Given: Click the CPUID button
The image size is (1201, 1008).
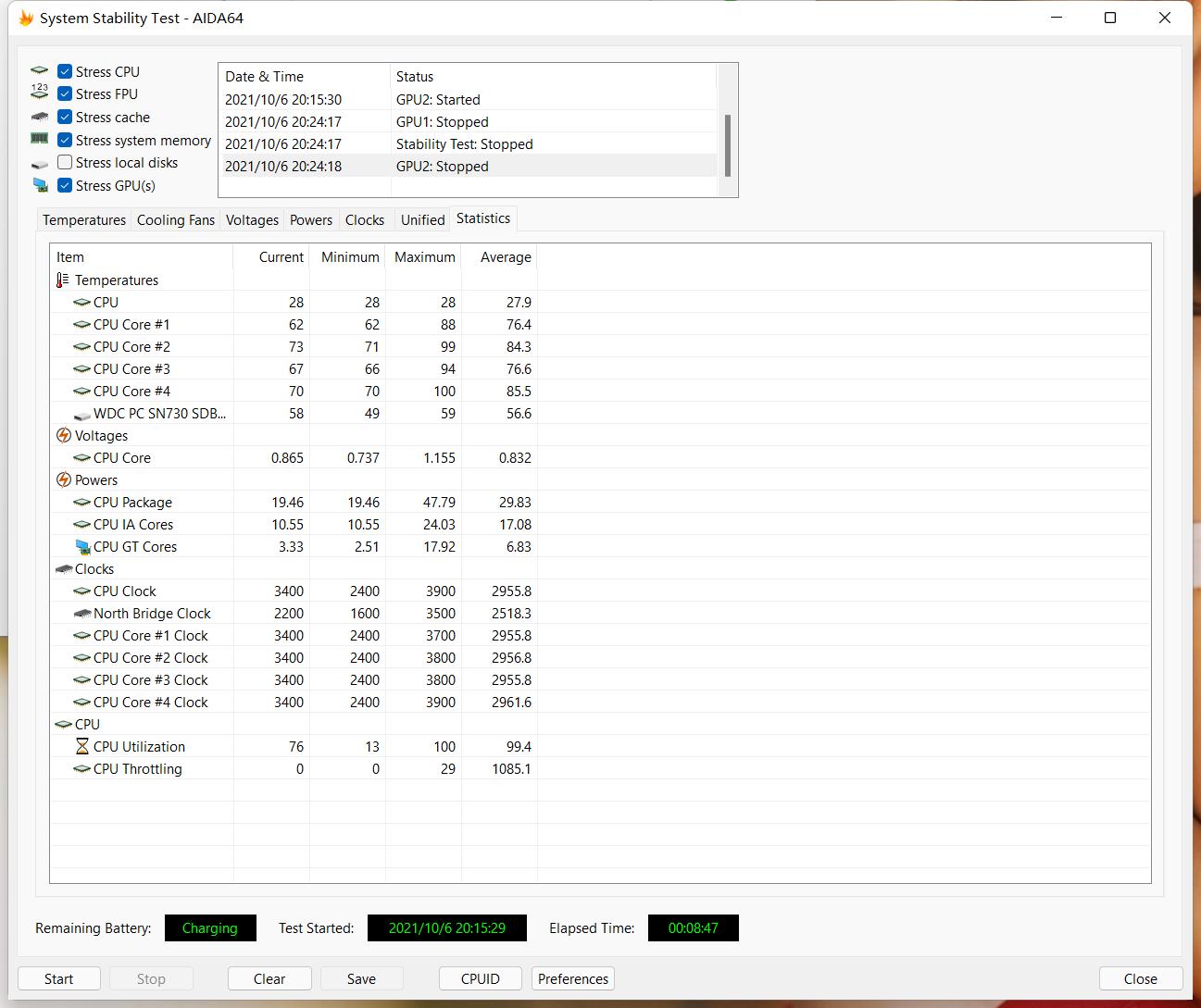Looking at the screenshot, I should [481, 979].
